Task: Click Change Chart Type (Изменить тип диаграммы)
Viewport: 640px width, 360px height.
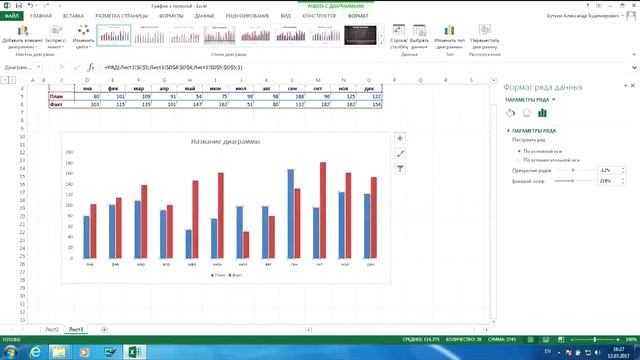Action: coord(449,36)
